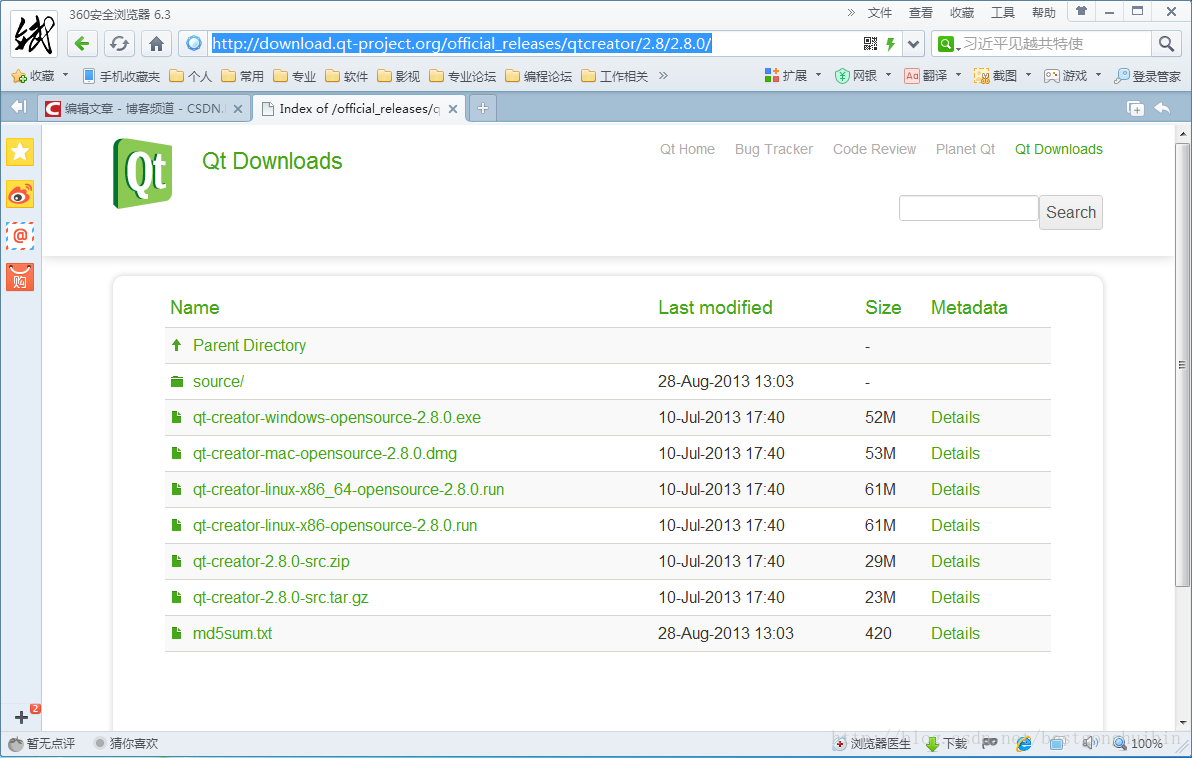Open the 工作相关 bookmarks folder

615,76
